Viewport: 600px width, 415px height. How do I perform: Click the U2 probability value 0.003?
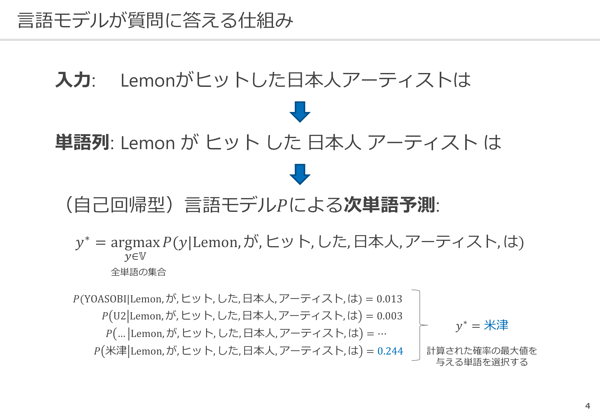390,316
